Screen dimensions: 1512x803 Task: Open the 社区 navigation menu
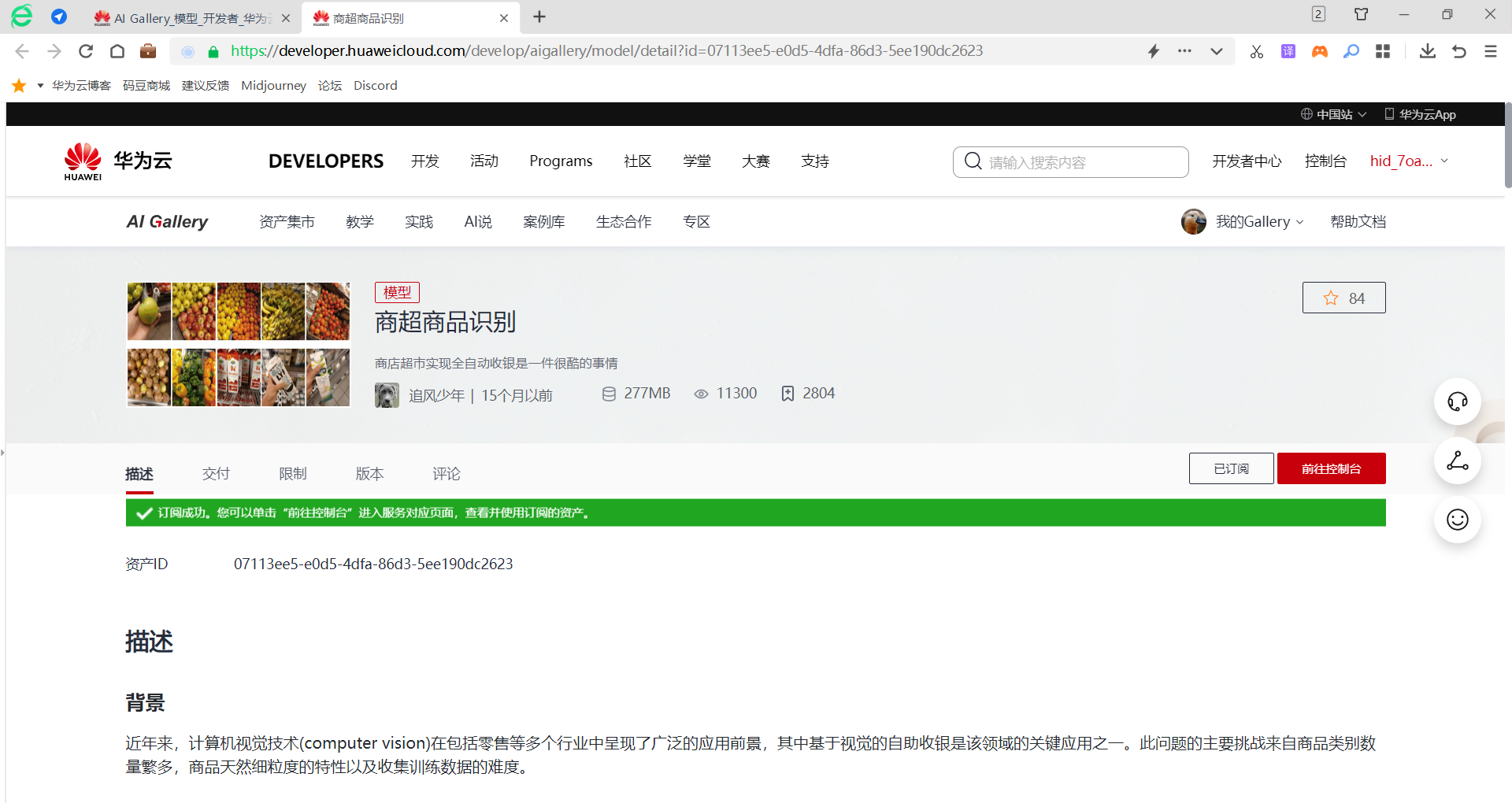click(638, 161)
